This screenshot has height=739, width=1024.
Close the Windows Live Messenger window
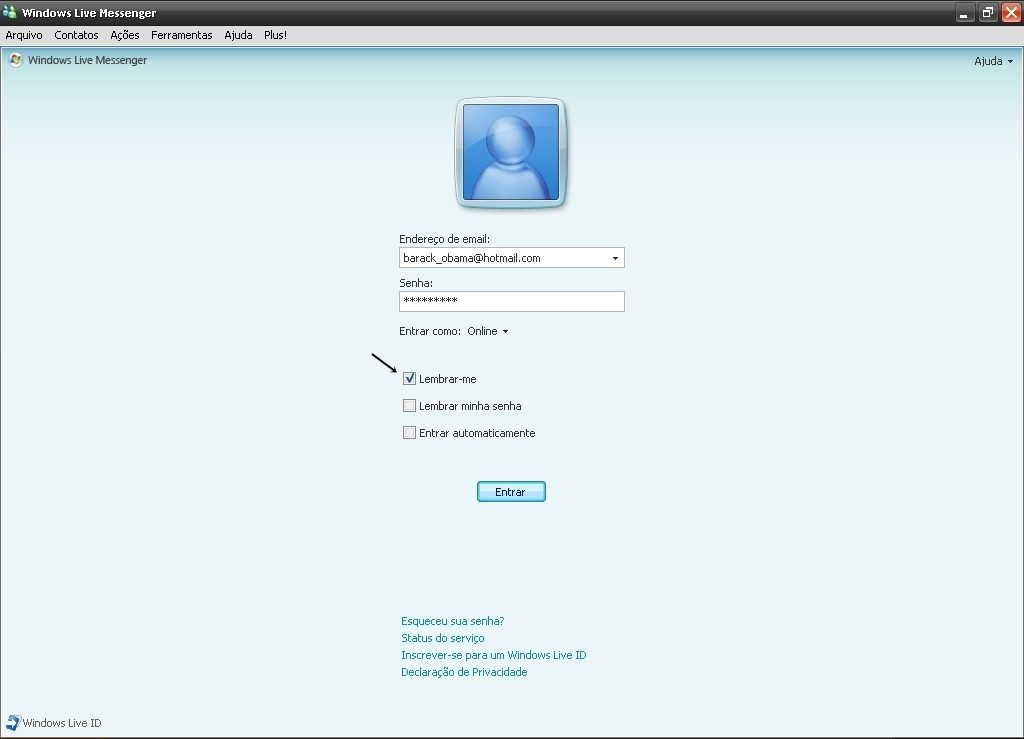pos(1011,12)
